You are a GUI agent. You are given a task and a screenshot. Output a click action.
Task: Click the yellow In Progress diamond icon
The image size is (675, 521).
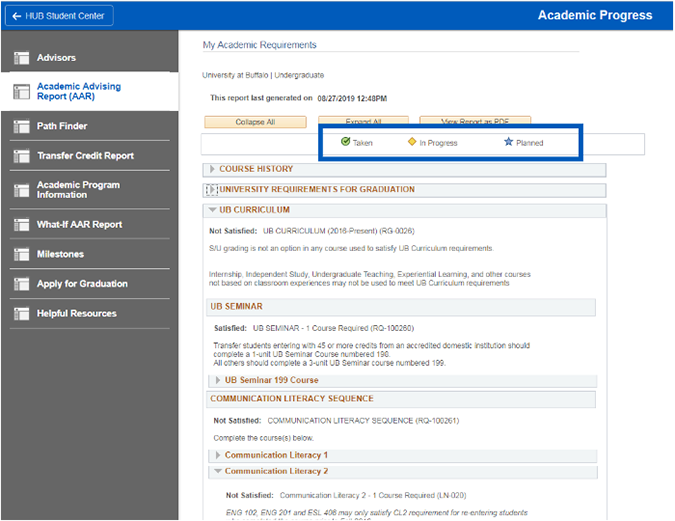(412, 142)
